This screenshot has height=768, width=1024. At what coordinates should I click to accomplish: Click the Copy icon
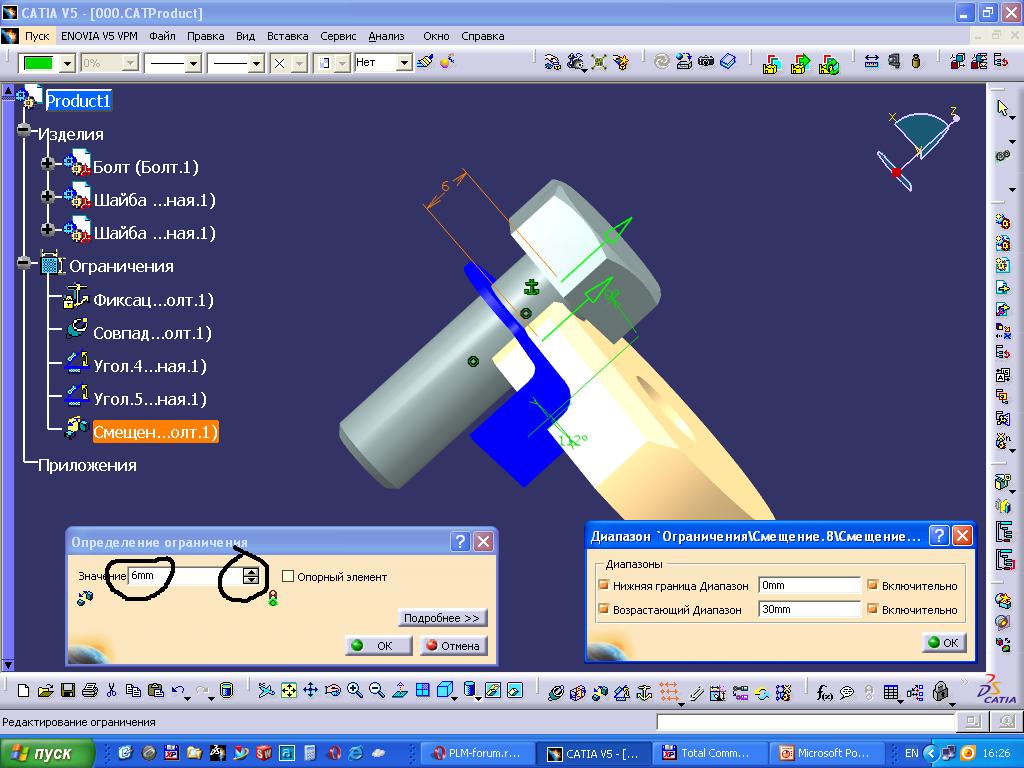(x=133, y=690)
